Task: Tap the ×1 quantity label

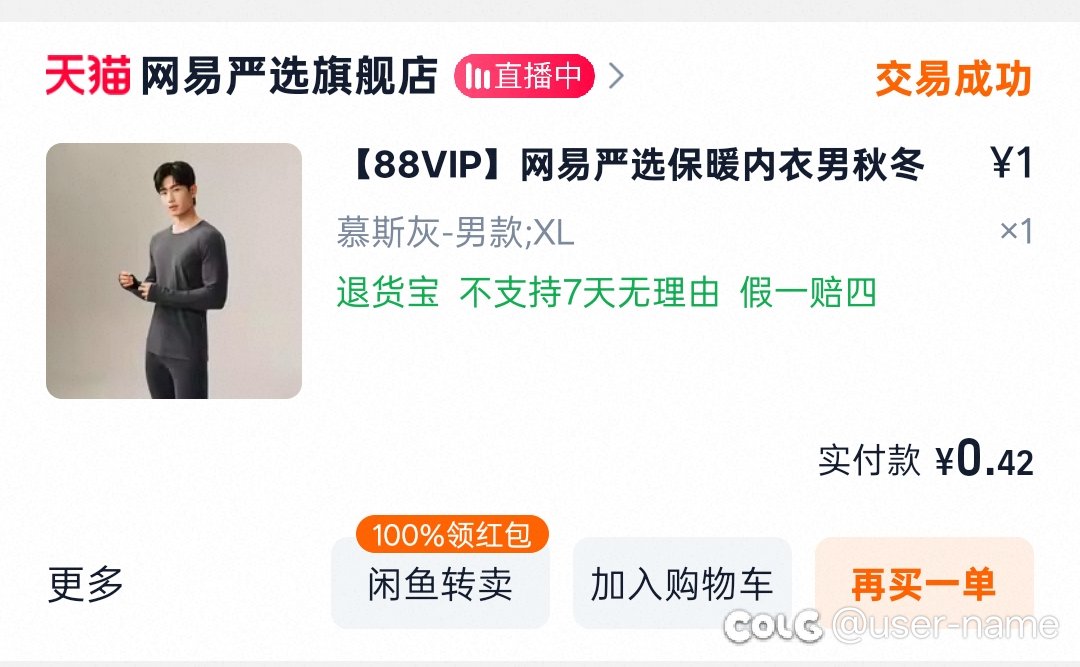Action: [1017, 231]
